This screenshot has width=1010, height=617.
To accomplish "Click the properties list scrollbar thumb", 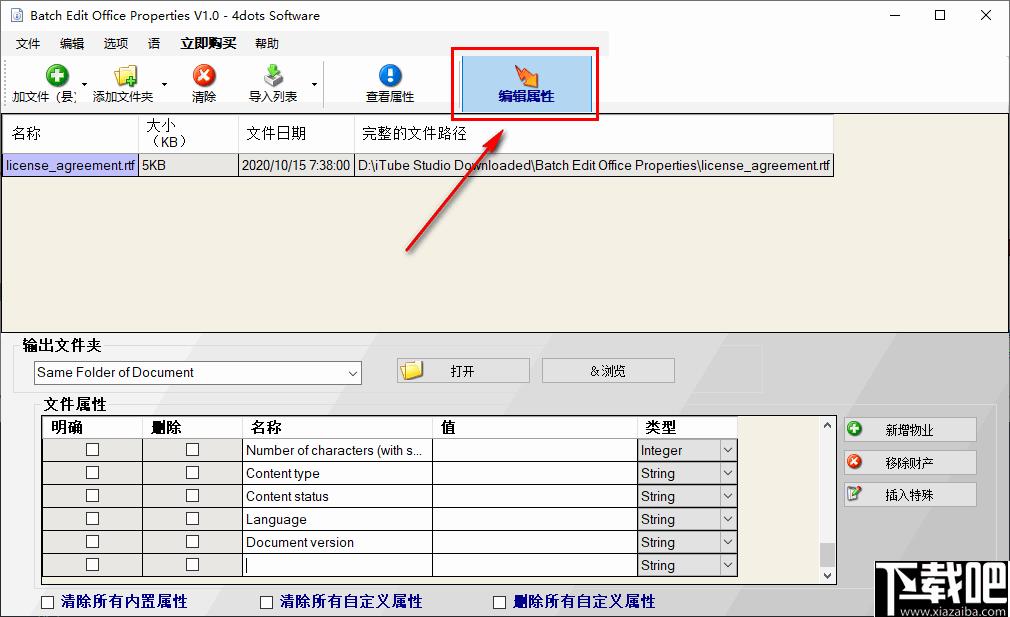I will (x=828, y=555).
